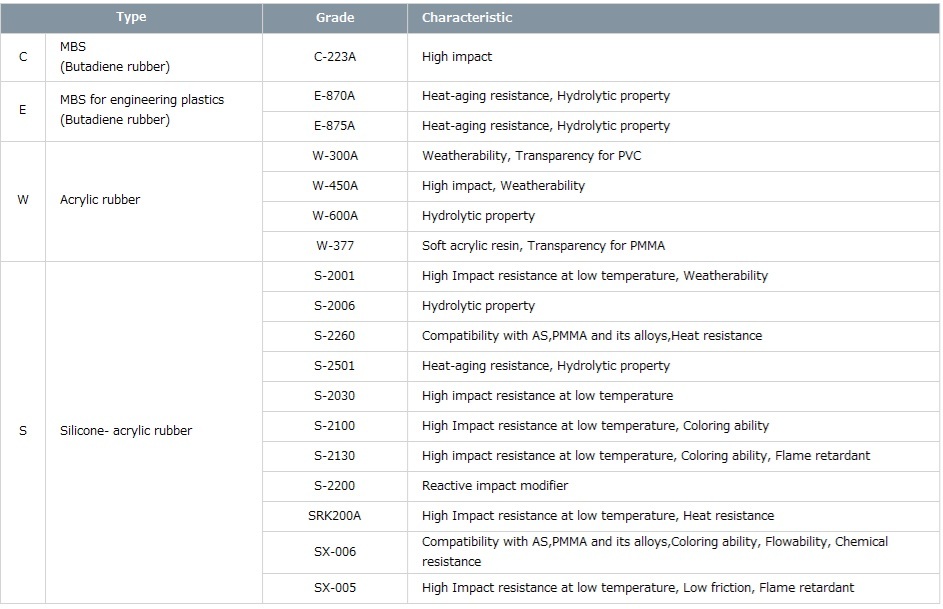Select grade E-870A

[x=334, y=96]
